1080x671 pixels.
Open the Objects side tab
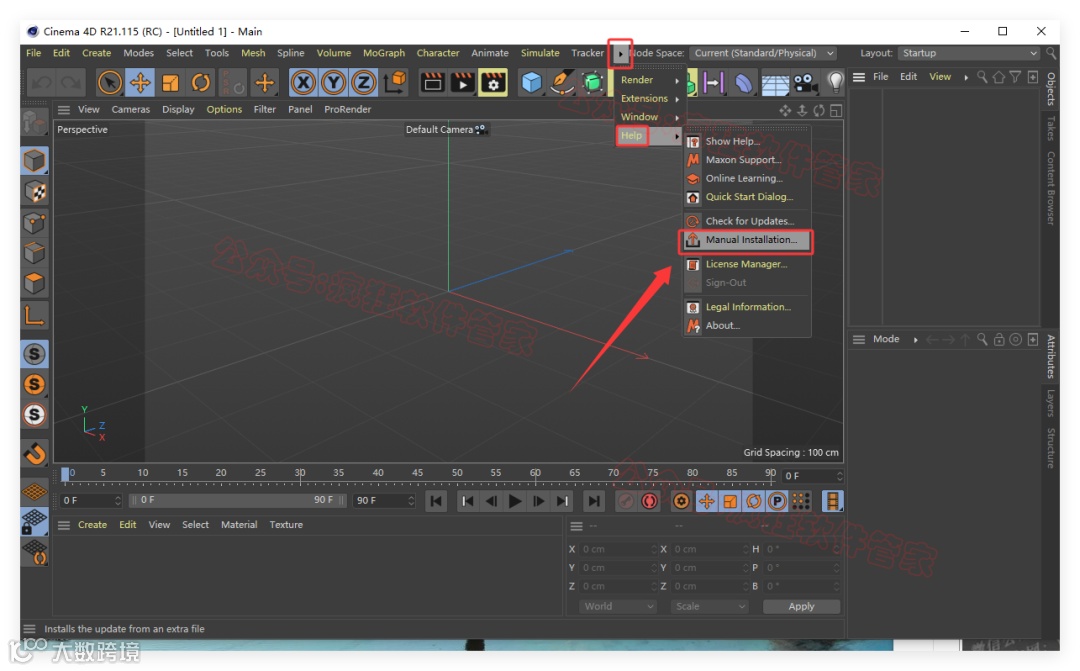[1050, 88]
